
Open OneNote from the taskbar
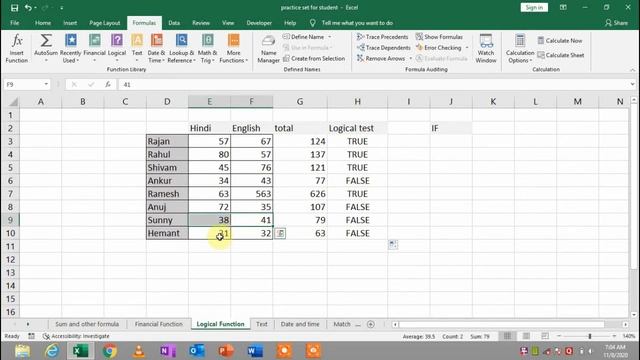[168, 351]
